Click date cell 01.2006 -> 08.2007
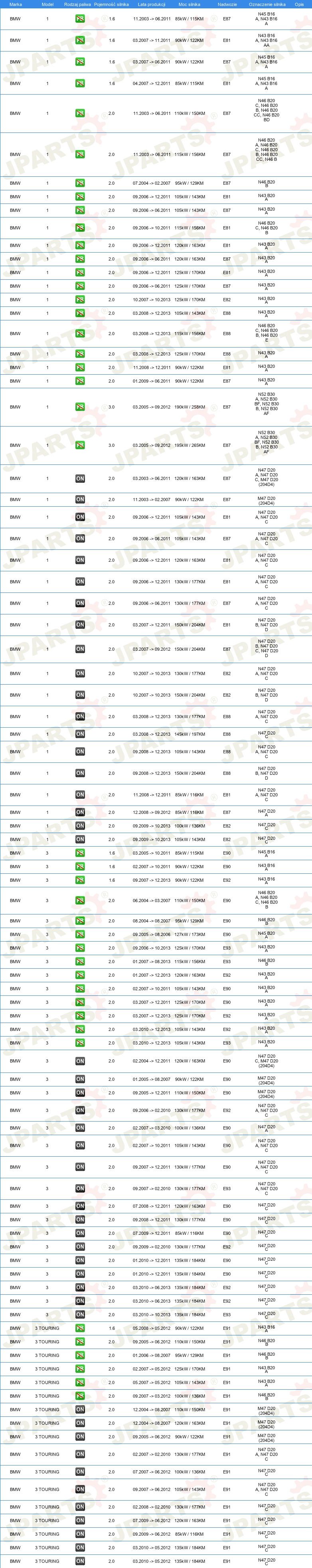312x1568 pixels. 152,1356
